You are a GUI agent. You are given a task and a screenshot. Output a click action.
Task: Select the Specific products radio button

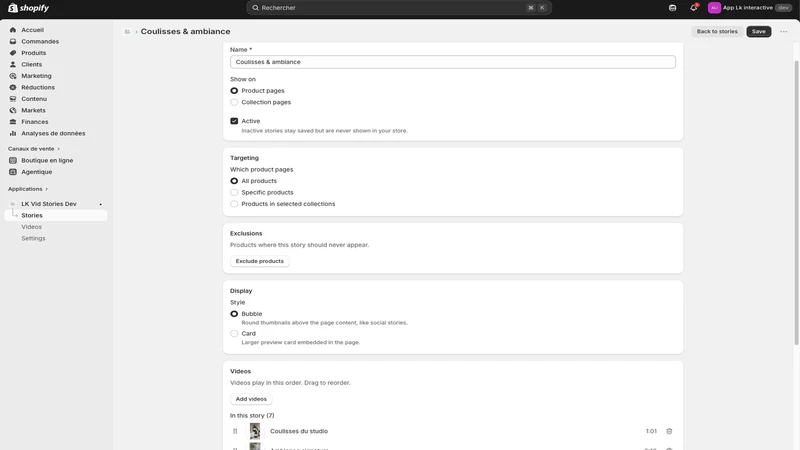234,192
